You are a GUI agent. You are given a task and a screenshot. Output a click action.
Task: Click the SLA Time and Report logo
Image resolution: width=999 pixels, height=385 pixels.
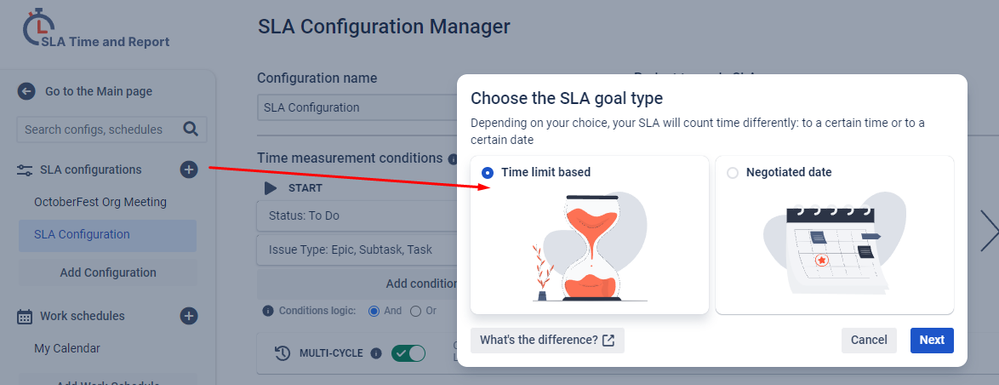pyautogui.click(x=96, y=28)
